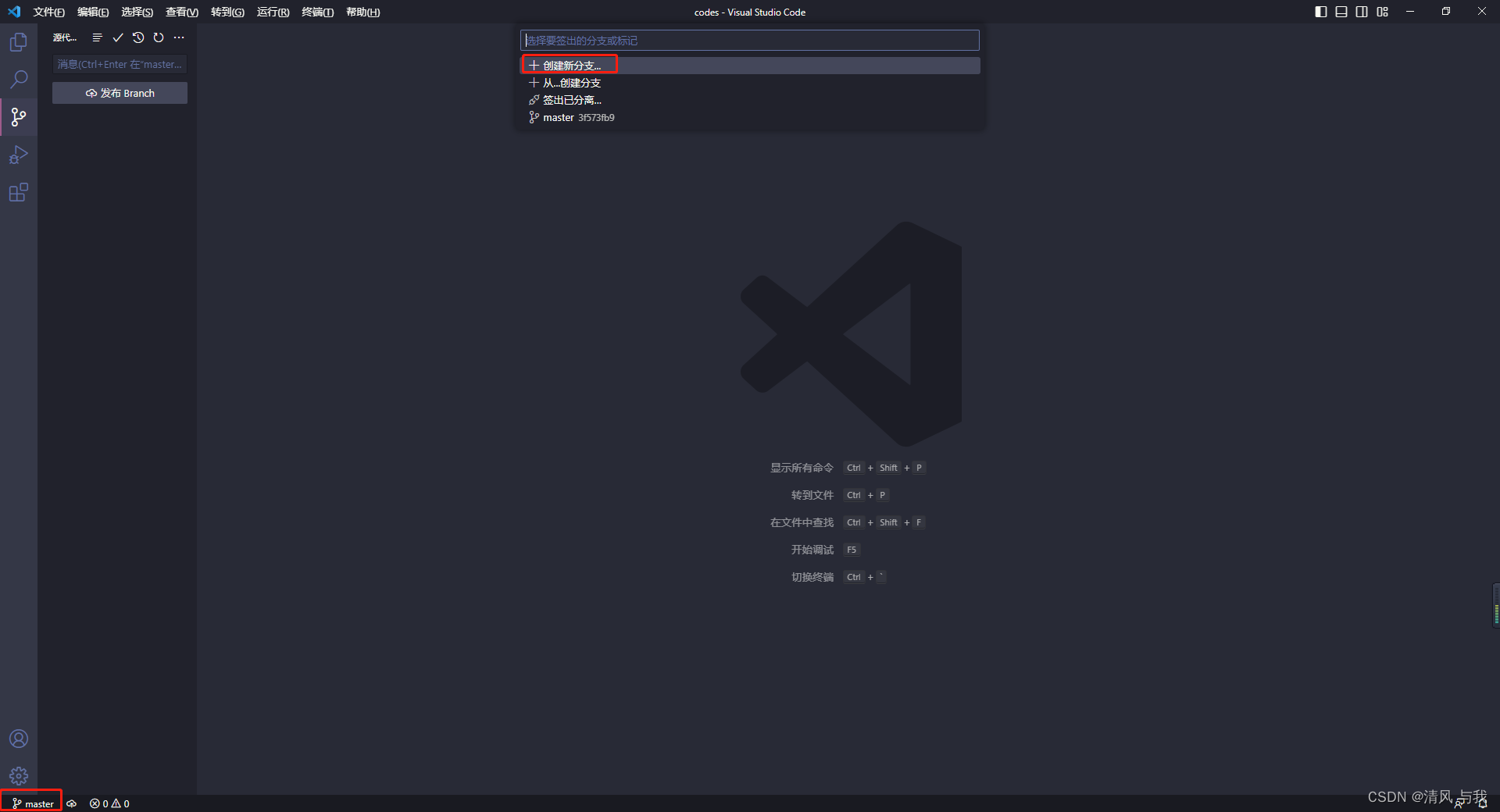Click 切换终端 shortcut hint
Image resolution: width=1500 pixels, height=812 pixels.
[x=812, y=577]
